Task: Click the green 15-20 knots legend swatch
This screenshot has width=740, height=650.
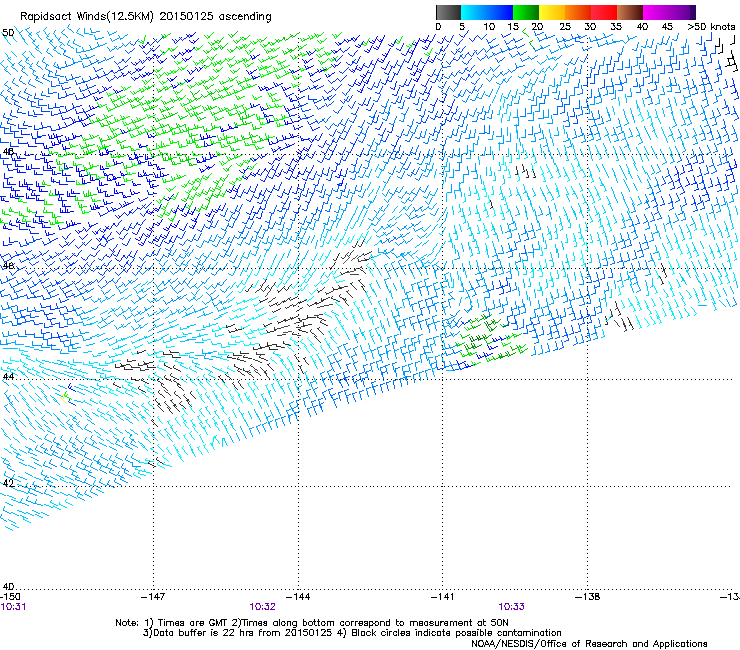Action: tap(526, 12)
